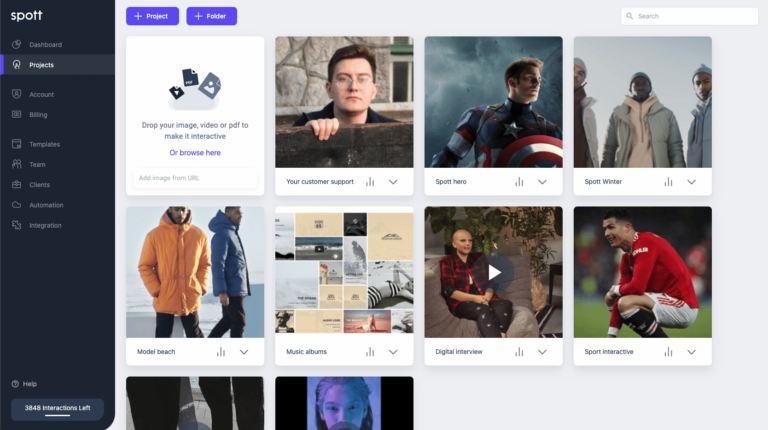Click the Music albums project title
This screenshot has height=430, width=768.
[306, 352]
